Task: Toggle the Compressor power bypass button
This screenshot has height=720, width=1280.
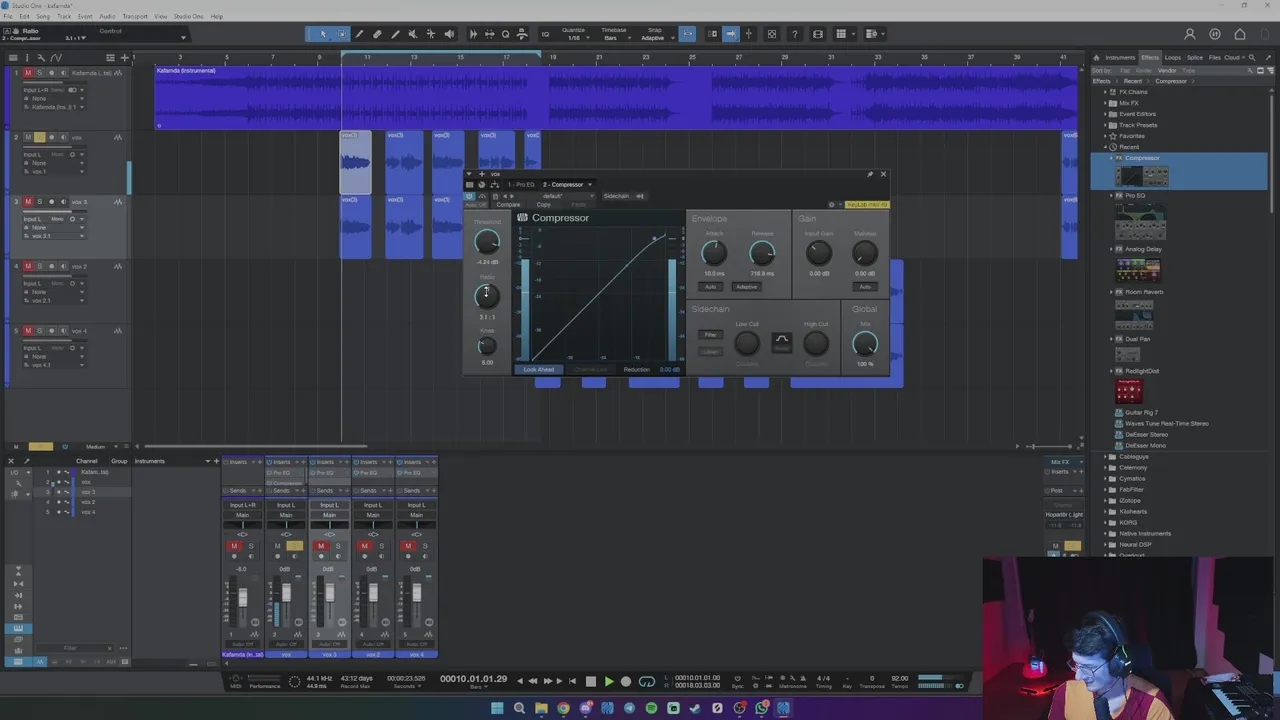Action: 470,196
